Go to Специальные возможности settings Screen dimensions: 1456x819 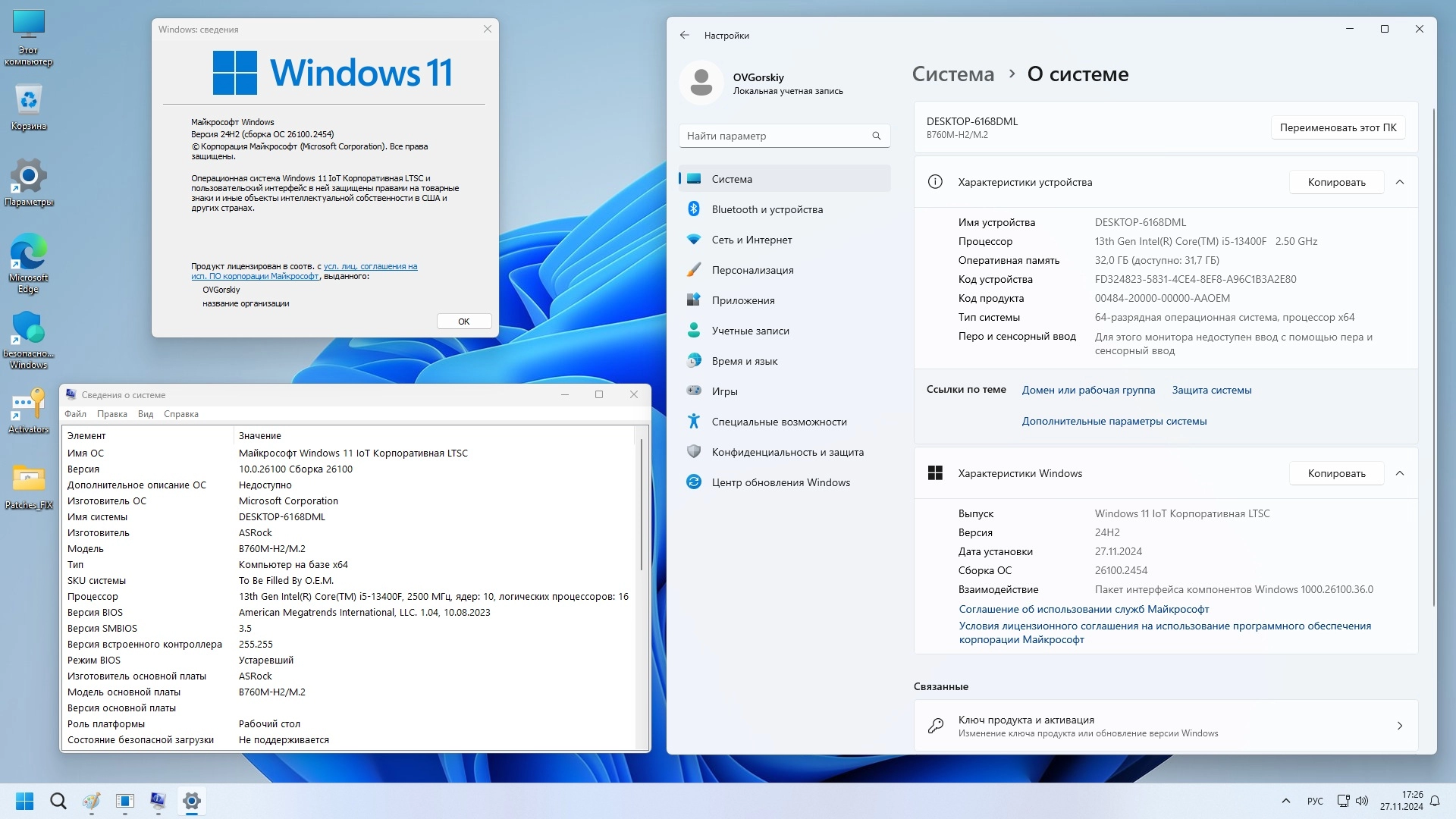click(x=779, y=422)
